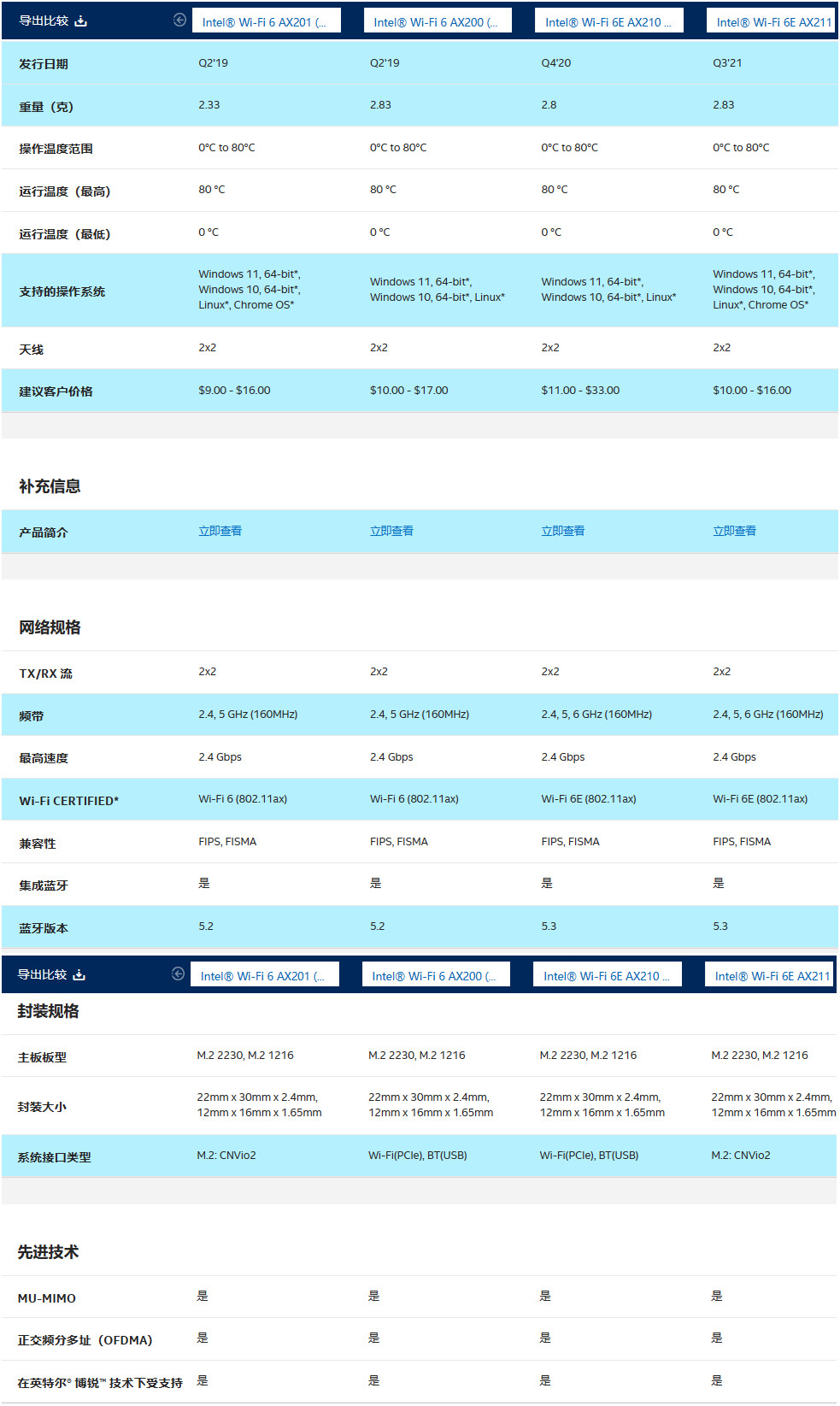Open Intel Wi-Fi 6 AX200 link above 发行日期 row
This screenshot has height=1406, width=840.
(438, 21)
